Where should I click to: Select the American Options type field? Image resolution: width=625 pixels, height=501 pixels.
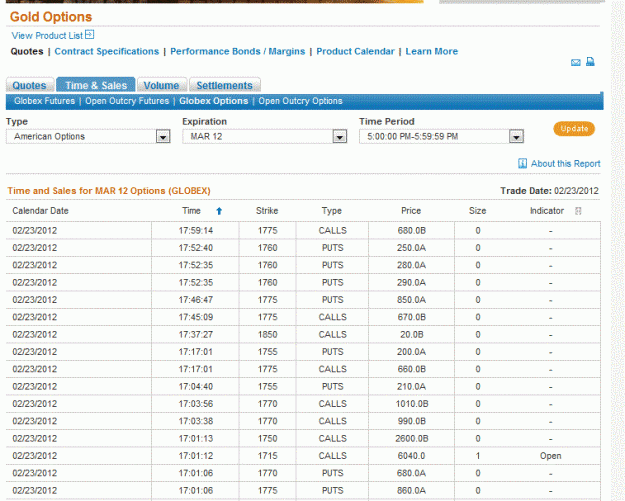point(88,137)
